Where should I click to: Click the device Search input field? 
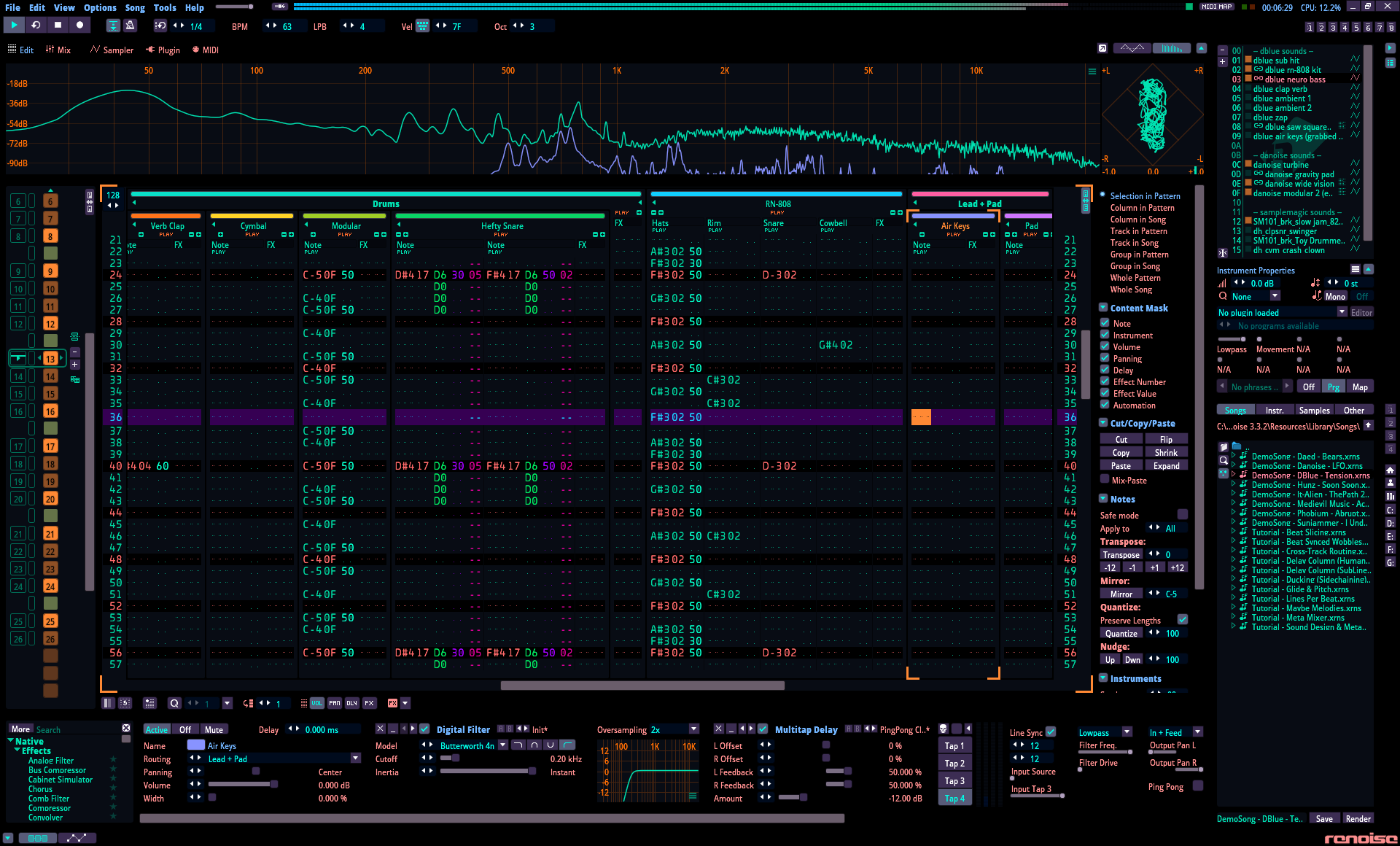[x=77, y=729]
